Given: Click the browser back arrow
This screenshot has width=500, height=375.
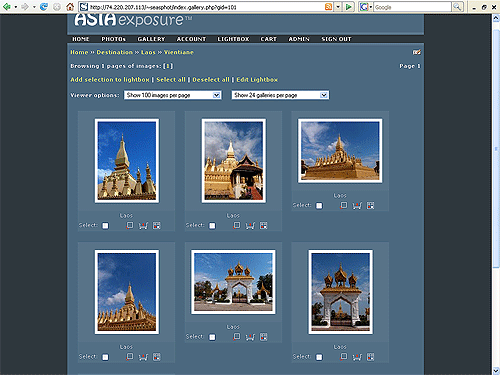Looking at the screenshot, I should 6,7.
